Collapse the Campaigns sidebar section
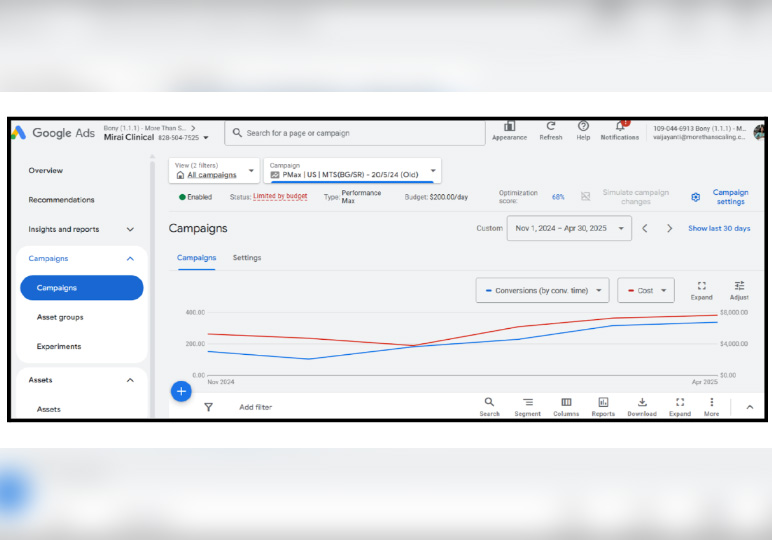 pyautogui.click(x=130, y=259)
